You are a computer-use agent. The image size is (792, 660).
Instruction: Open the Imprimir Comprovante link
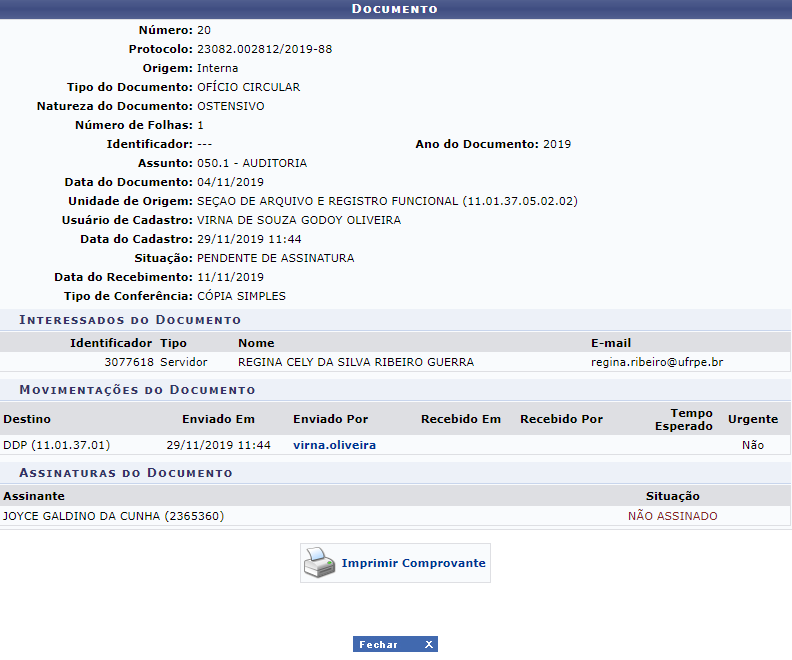click(x=413, y=563)
